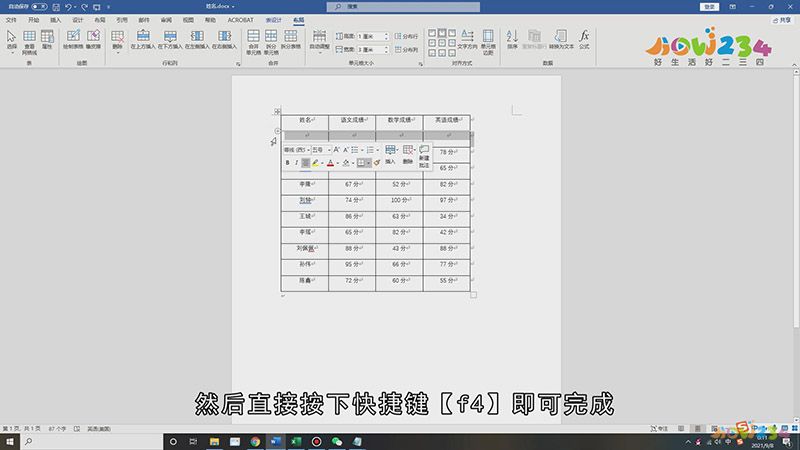Open Chrome from the Windows taskbar
This screenshot has width=800, height=450.
click(x=255, y=441)
